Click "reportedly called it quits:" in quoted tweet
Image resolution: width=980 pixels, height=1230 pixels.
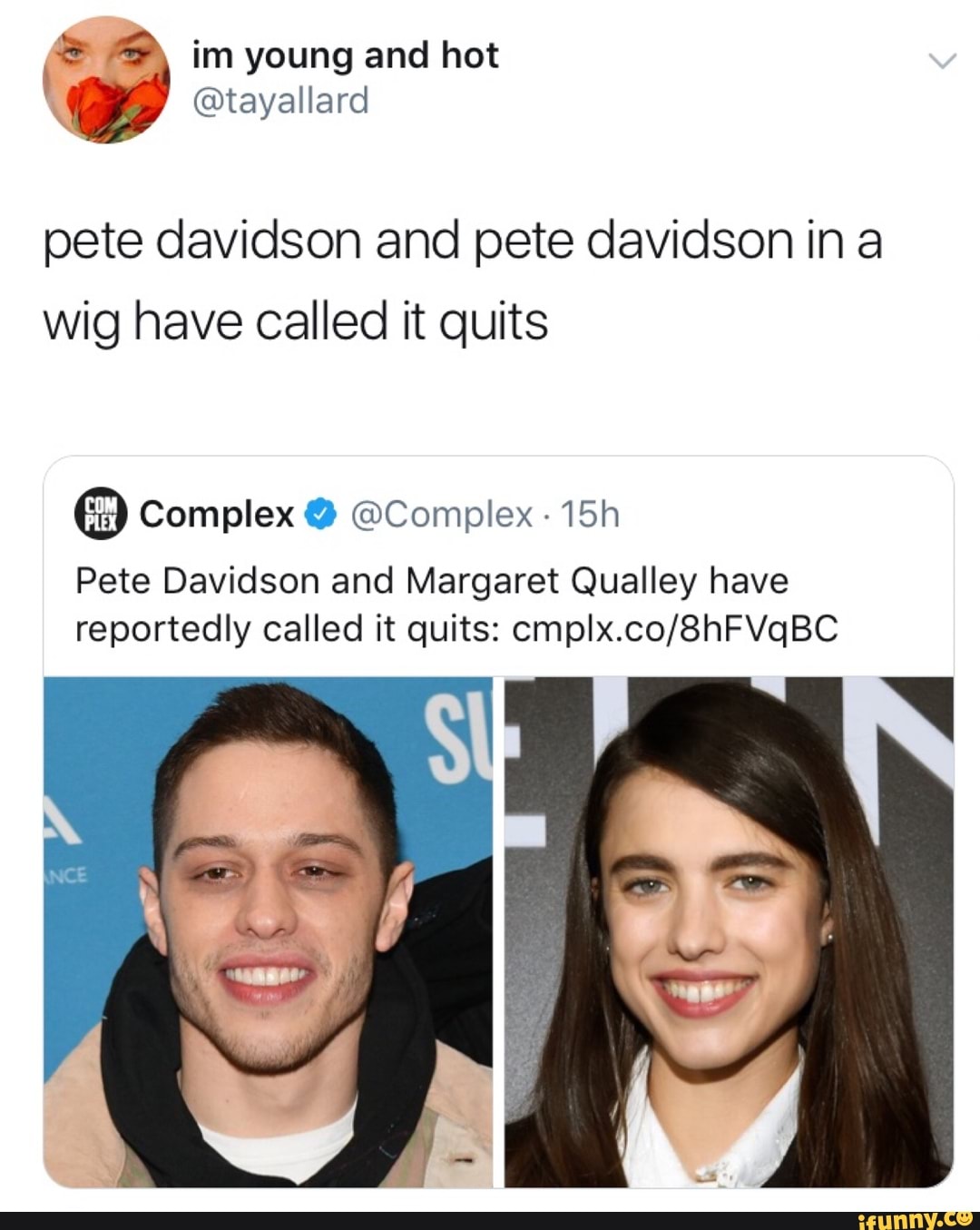tap(289, 628)
